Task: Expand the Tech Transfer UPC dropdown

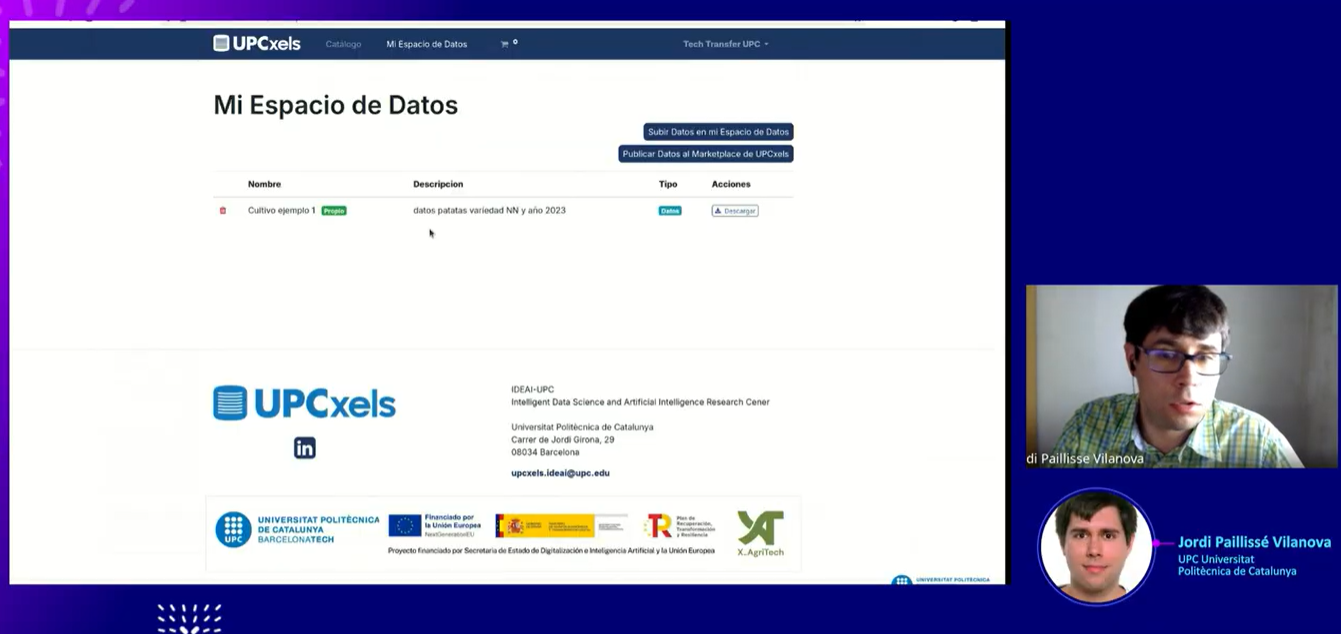Action: [726, 44]
